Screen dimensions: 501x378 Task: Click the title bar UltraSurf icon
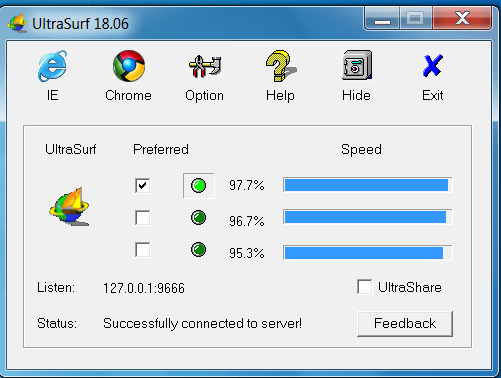(17, 23)
